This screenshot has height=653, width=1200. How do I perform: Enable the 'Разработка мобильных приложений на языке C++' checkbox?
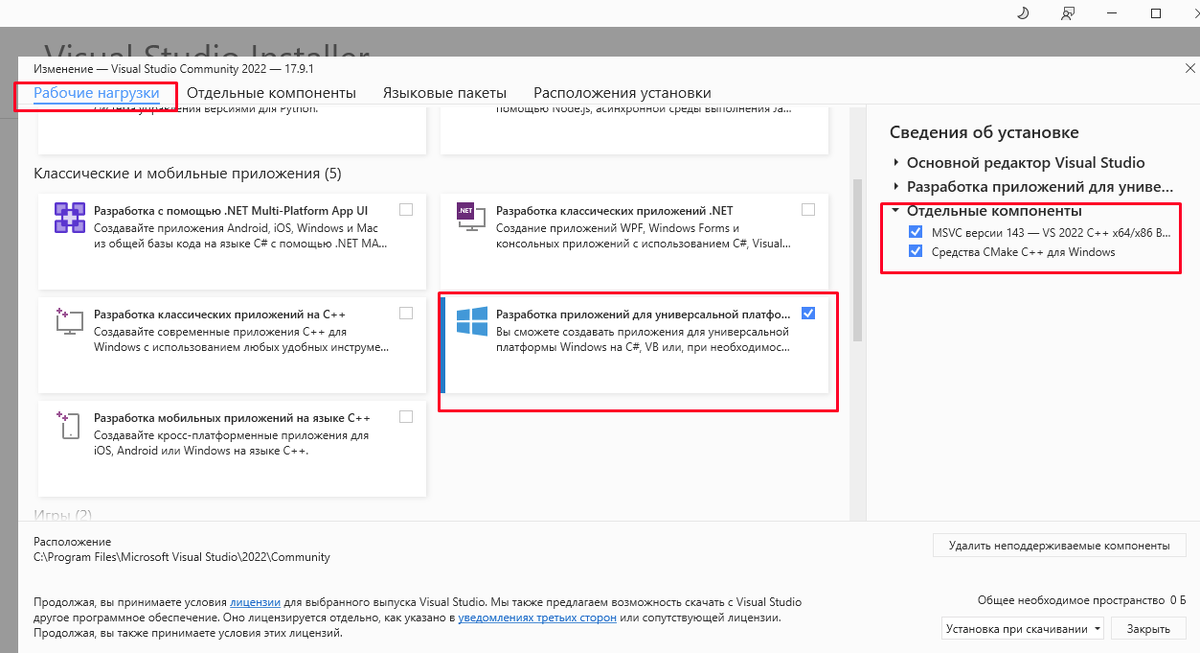[405, 416]
